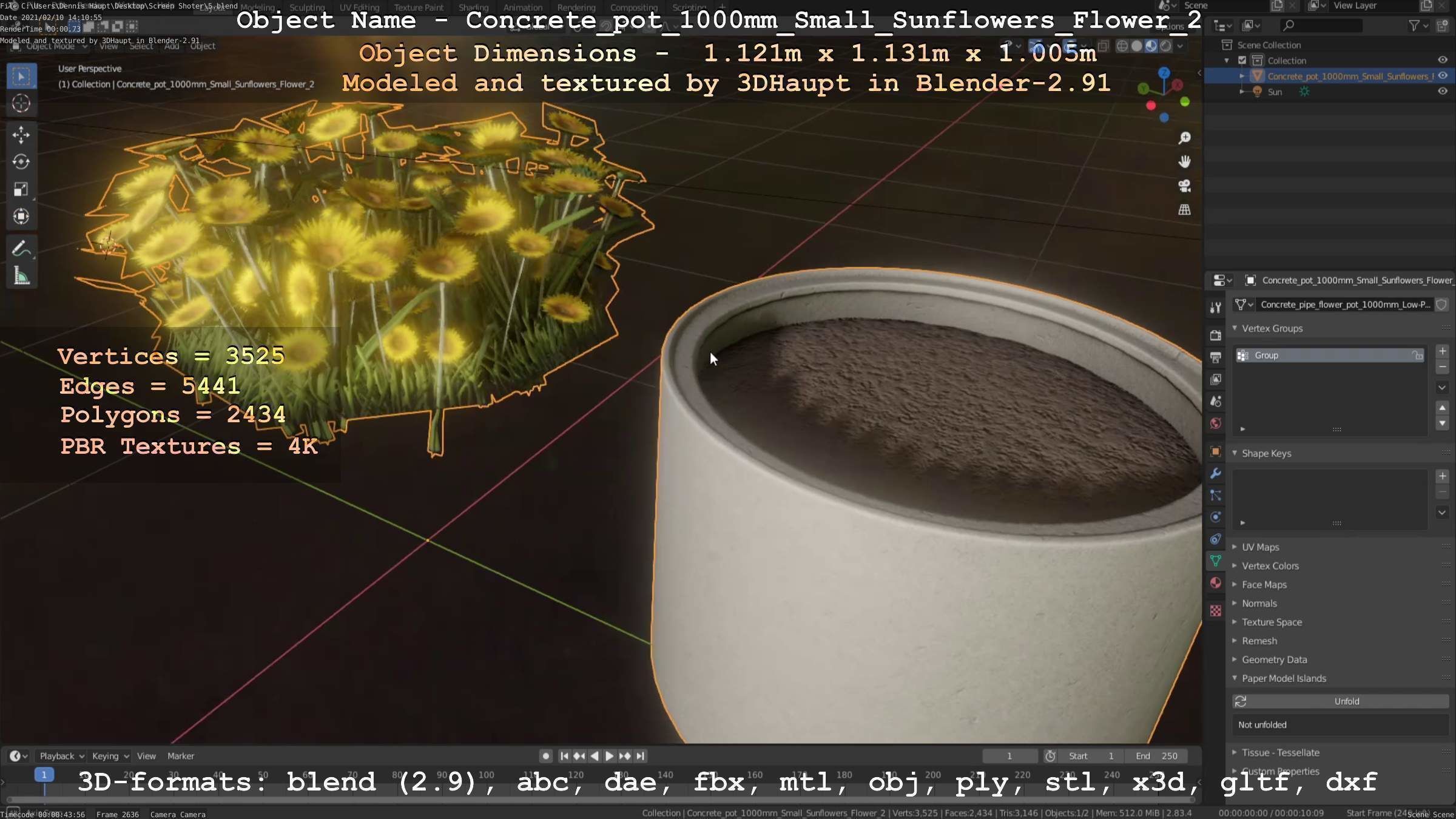Screen dimensions: 1456x819
Task: Open the World properties tab
Action: [1215, 423]
